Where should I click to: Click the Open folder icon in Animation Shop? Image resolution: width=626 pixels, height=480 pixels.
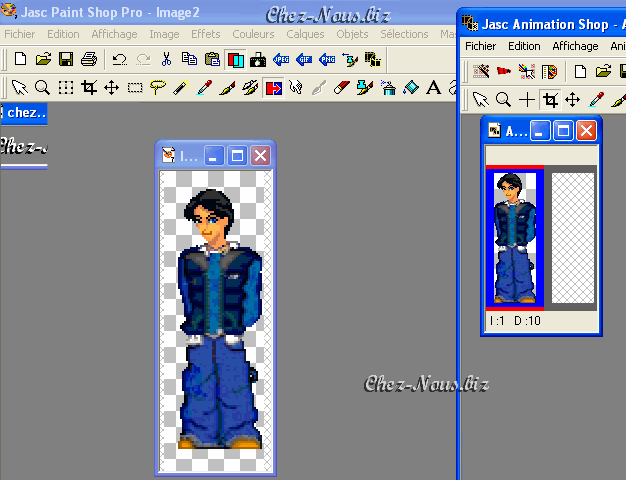[x=603, y=72]
